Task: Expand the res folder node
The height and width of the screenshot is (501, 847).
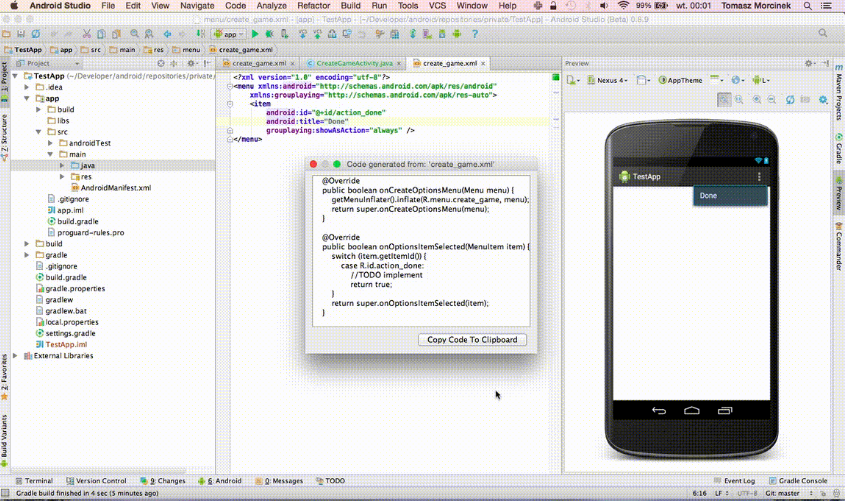Action: point(62,177)
